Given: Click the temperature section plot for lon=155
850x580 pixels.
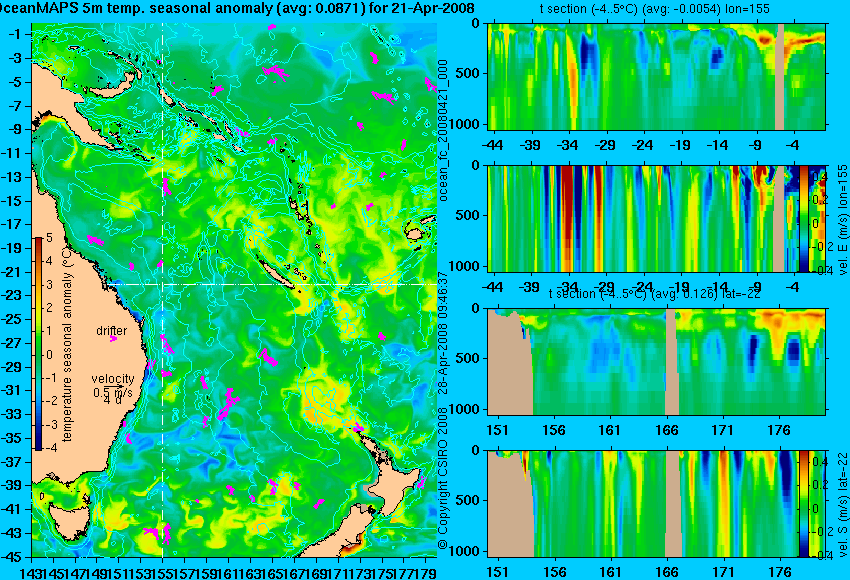Looking at the screenshot, I should click(657, 76).
